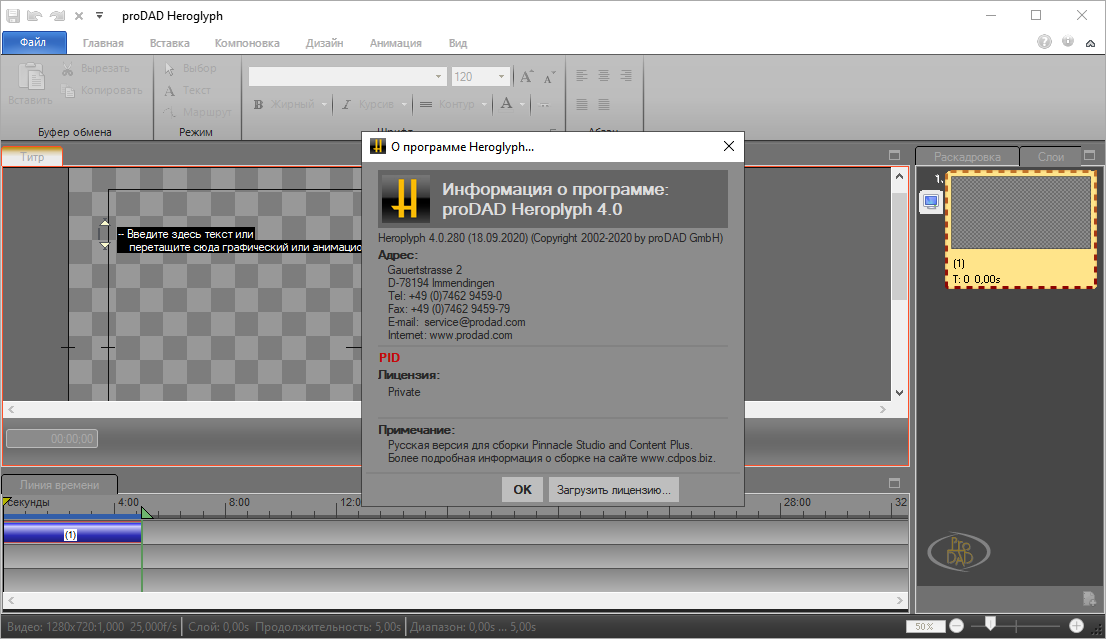
Task: Align paragraph text left
Action: coord(581,75)
